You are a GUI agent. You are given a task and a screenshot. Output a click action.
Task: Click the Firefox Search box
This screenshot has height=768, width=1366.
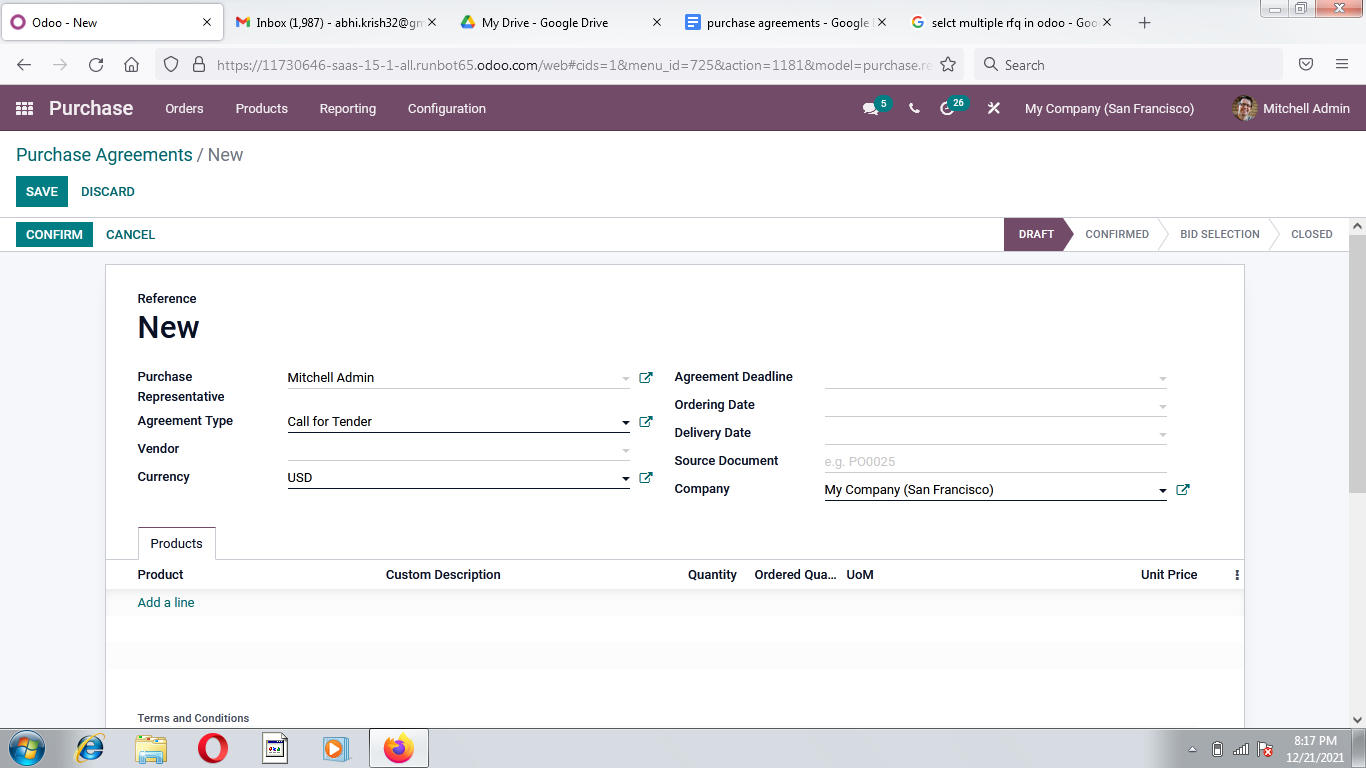tap(1128, 65)
